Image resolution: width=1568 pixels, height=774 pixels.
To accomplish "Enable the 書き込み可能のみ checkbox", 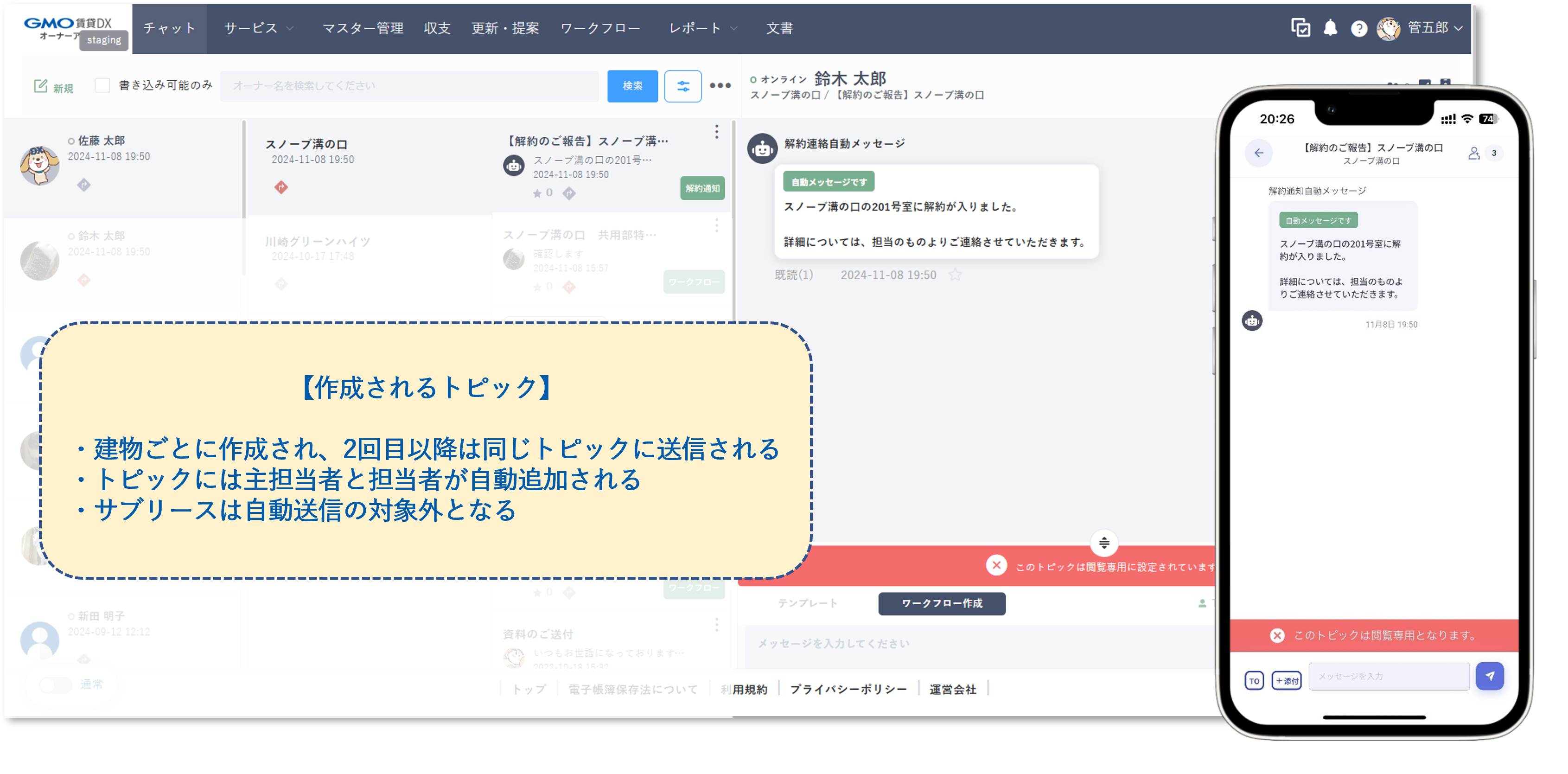I will click(x=102, y=85).
